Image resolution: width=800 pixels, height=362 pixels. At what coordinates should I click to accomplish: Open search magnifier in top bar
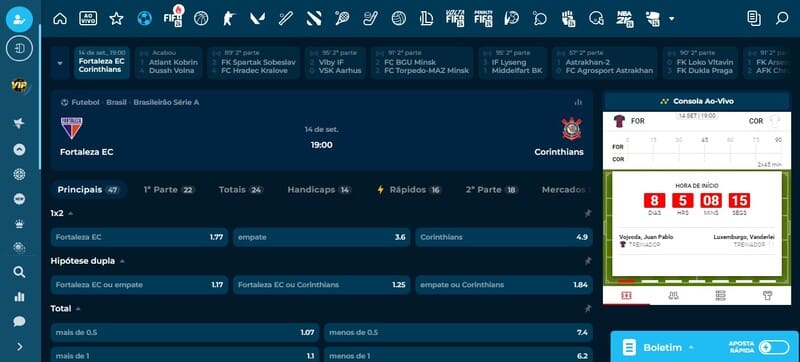782,19
